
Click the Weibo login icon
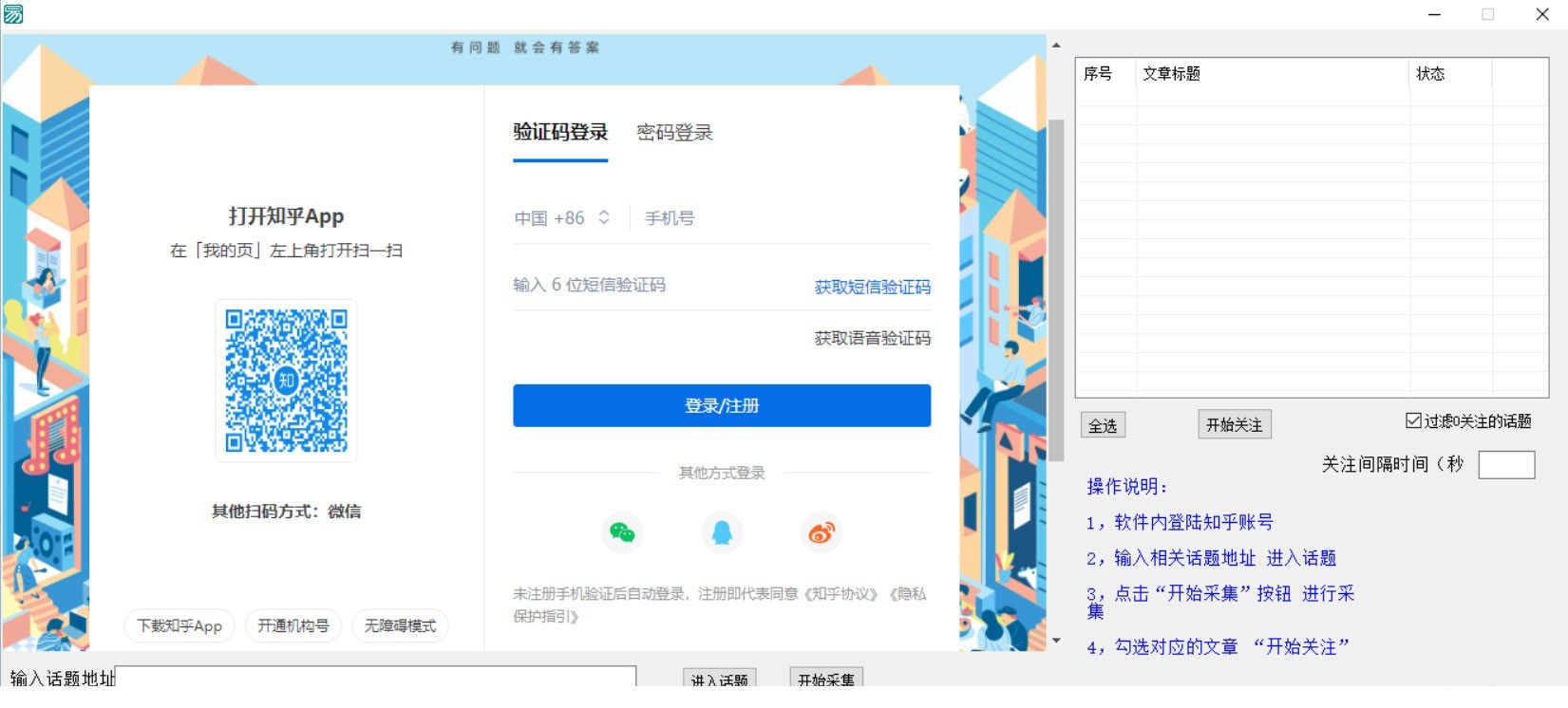pyautogui.click(x=822, y=532)
